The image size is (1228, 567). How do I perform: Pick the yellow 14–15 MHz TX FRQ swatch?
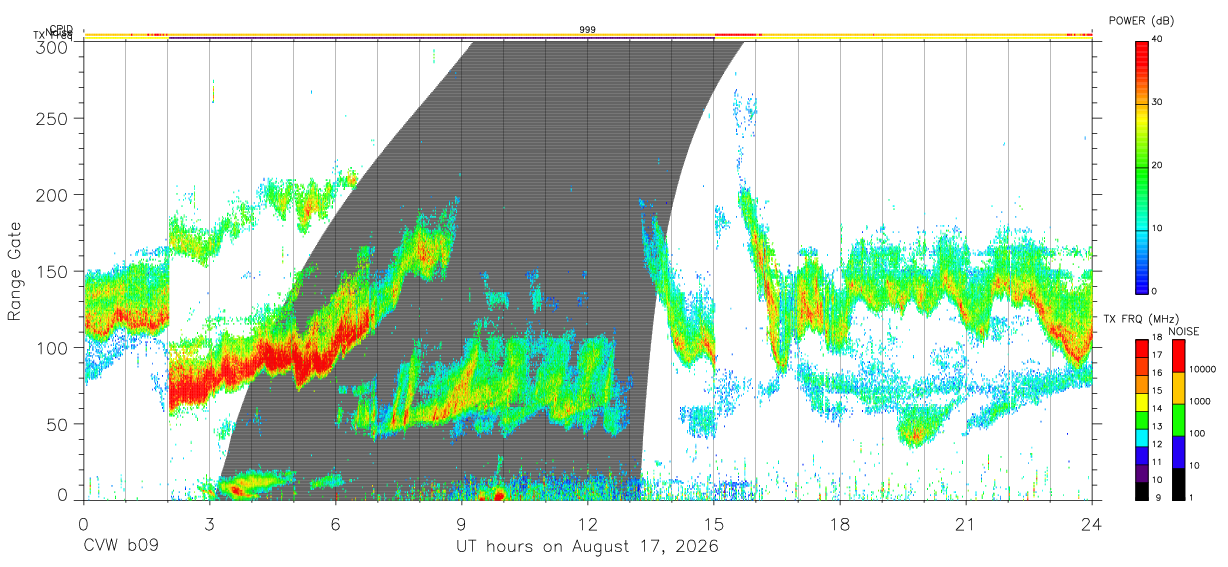click(1141, 400)
